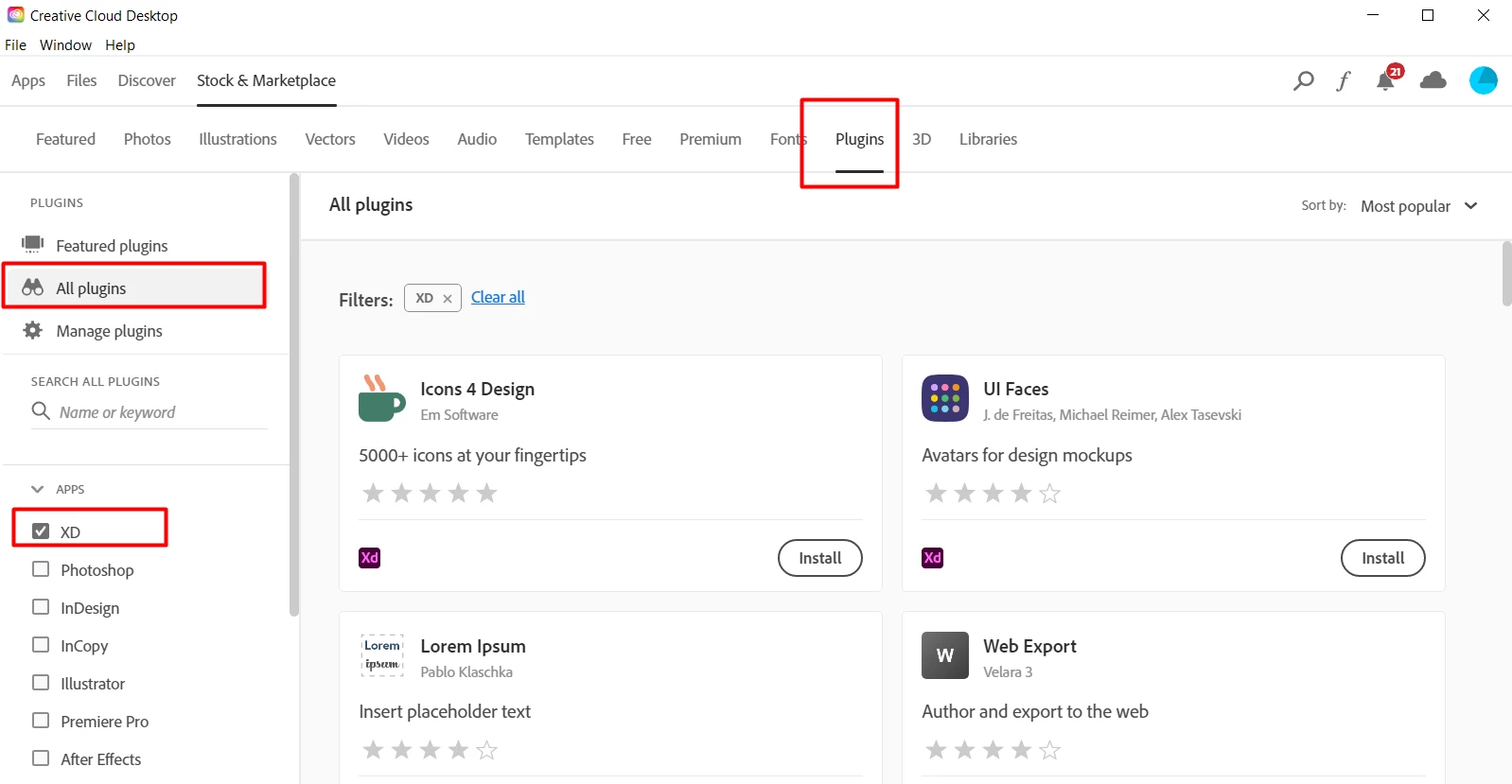Go to the Audio category tab
The width and height of the screenshot is (1512, 784).
click(477, 139)
